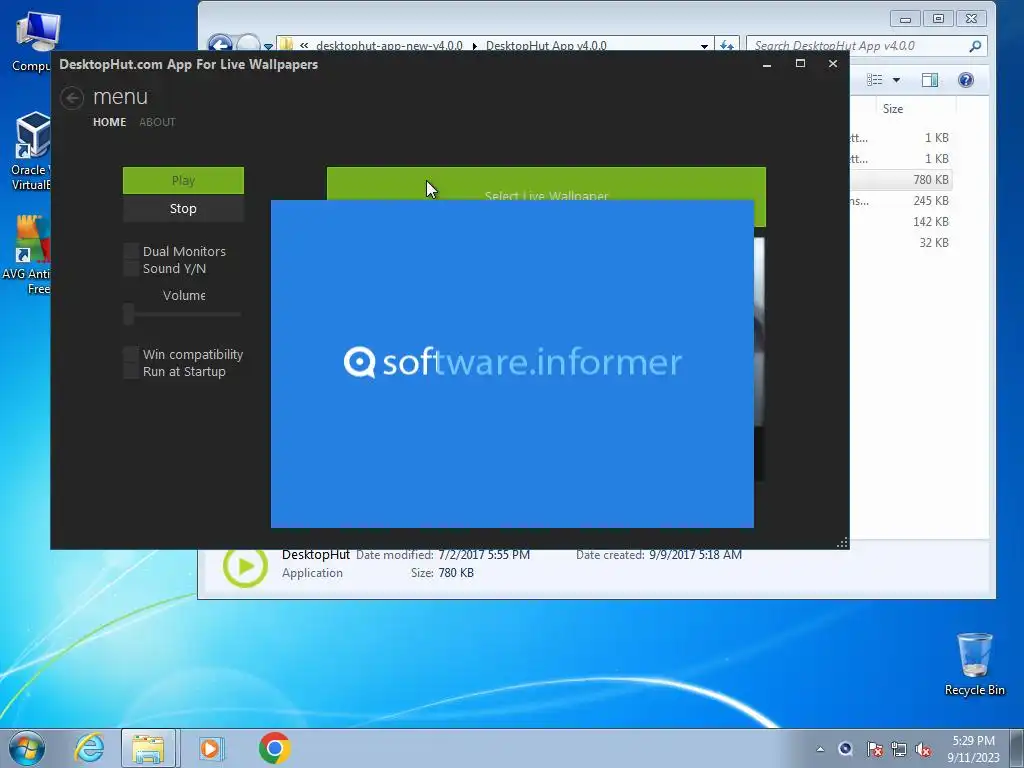Launch Google Chrome from taskbar
The height and width of the screenshot is (768, 1024).
(274, 748)
